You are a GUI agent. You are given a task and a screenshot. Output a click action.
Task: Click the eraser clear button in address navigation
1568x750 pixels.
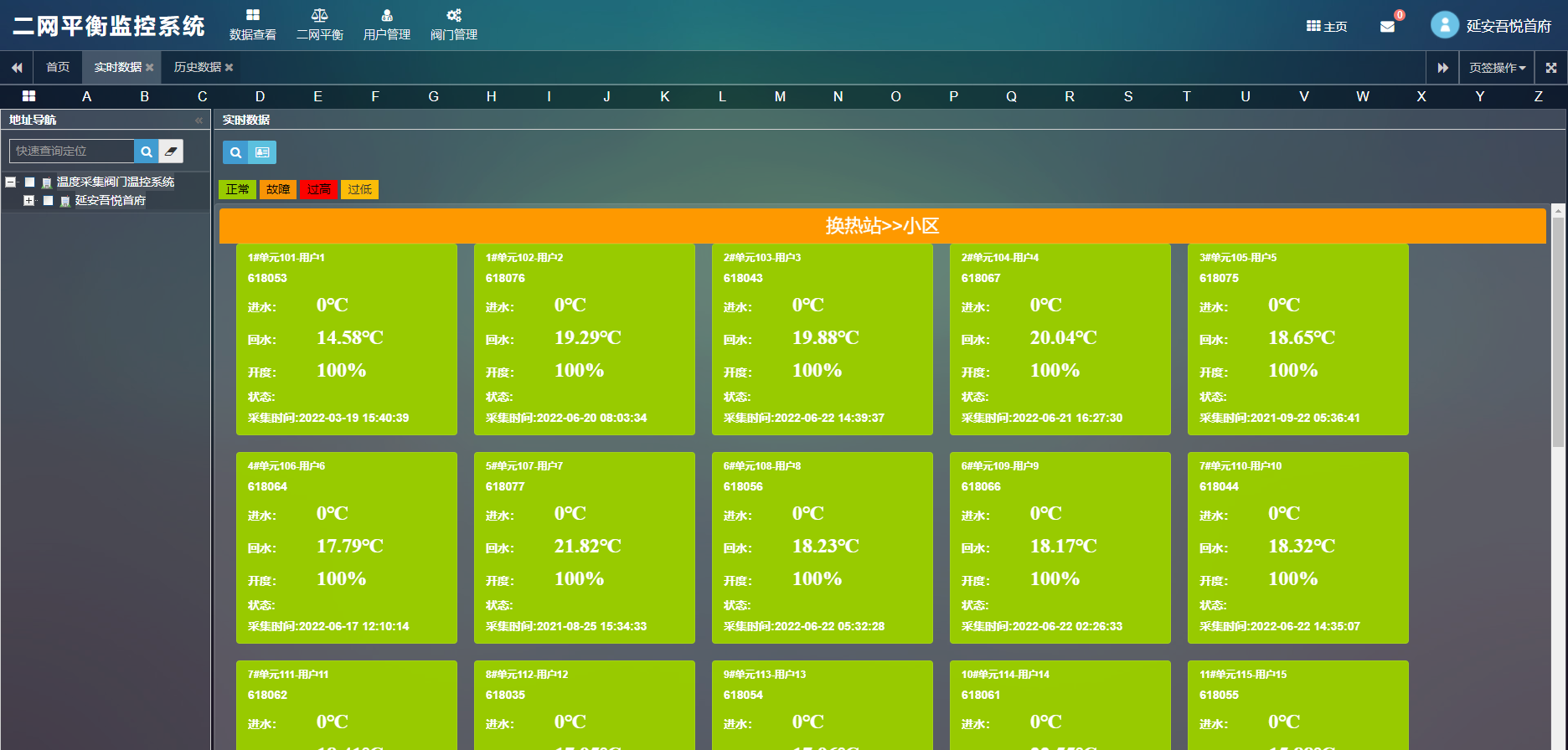pyautogui.click(x=171, y=152)
